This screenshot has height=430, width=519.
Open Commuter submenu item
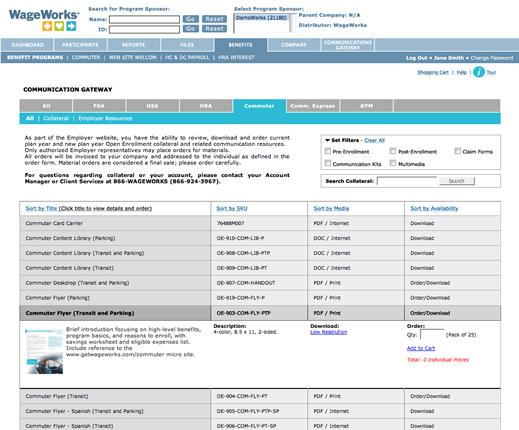pos(86,57)
